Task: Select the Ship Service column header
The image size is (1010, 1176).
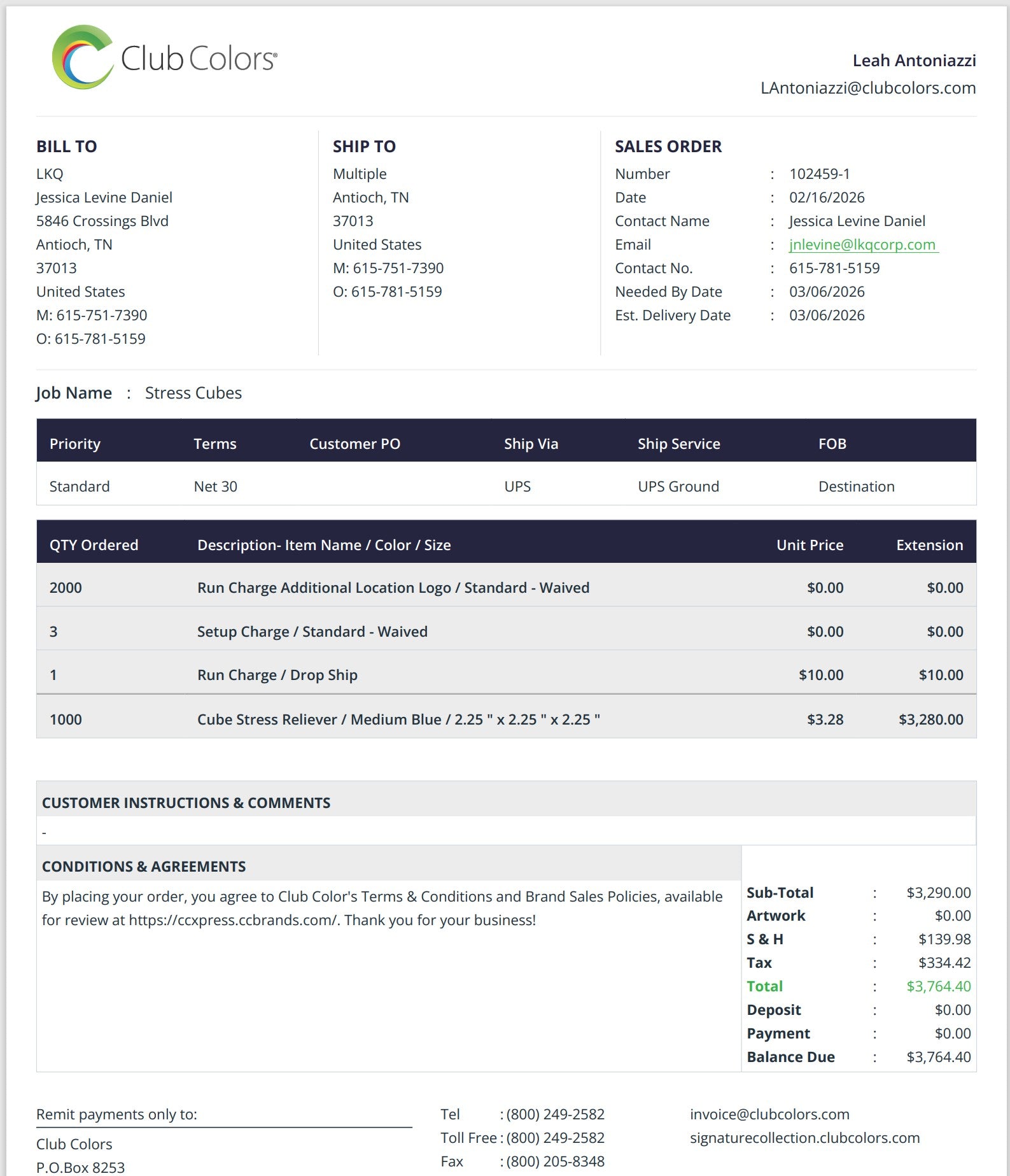Action: click(x=678, y=444)
